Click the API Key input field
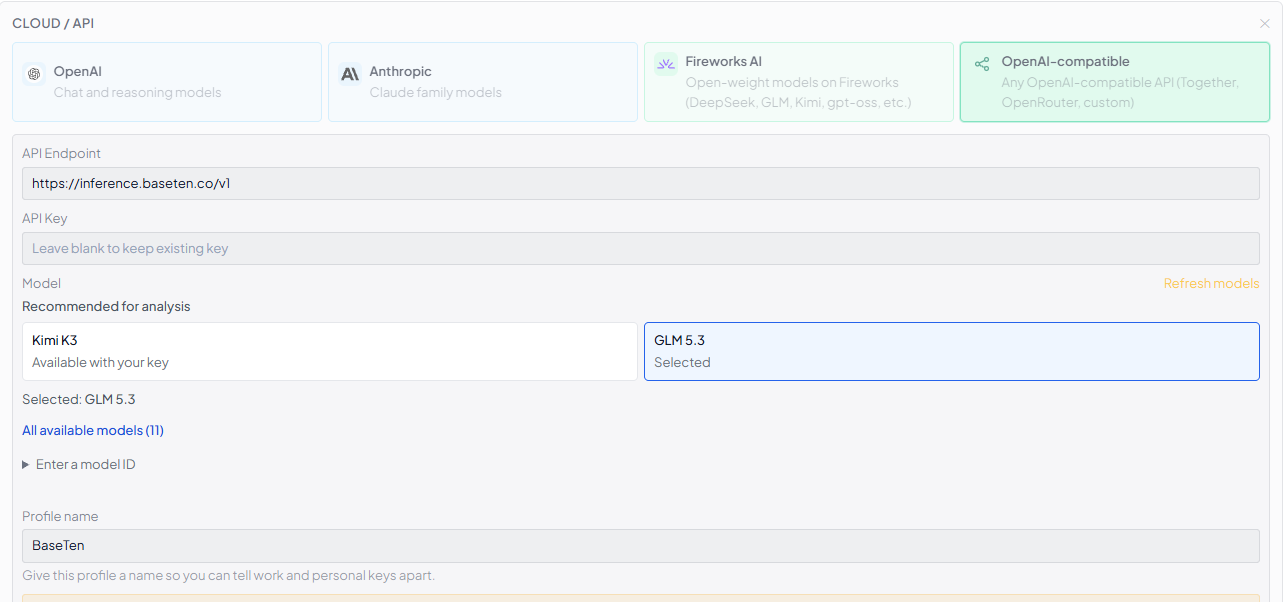Viewport: 1288px width, 602px height. point(641,249)
